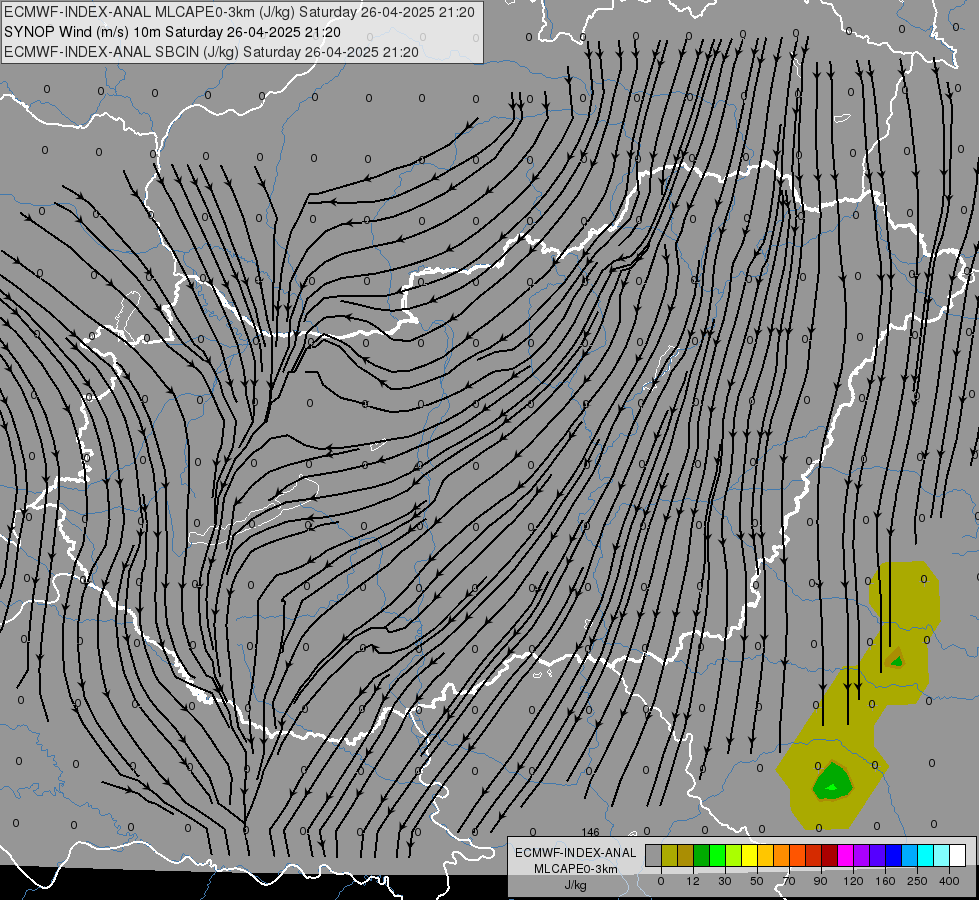Click the small green CAPE spot in upper olive area
This screenshot has height=900, width=979.
897,660
